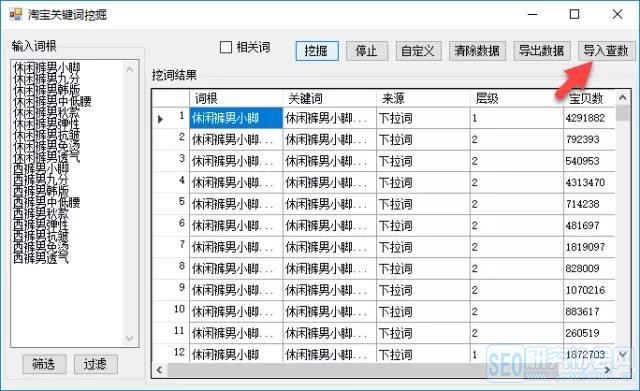Image resolution: width=640 pixels, height=391 pixels.
Task: Click value 4291882 in the table
Action: pyautogui.click(x=585, y=118)
